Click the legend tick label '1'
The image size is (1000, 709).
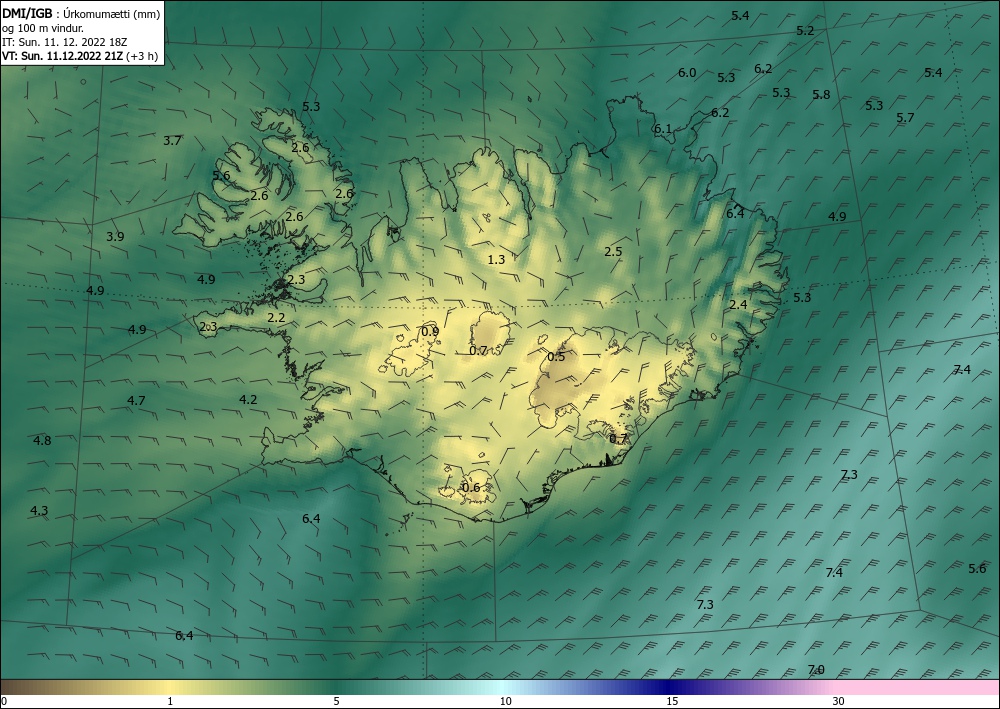[170, 702]
